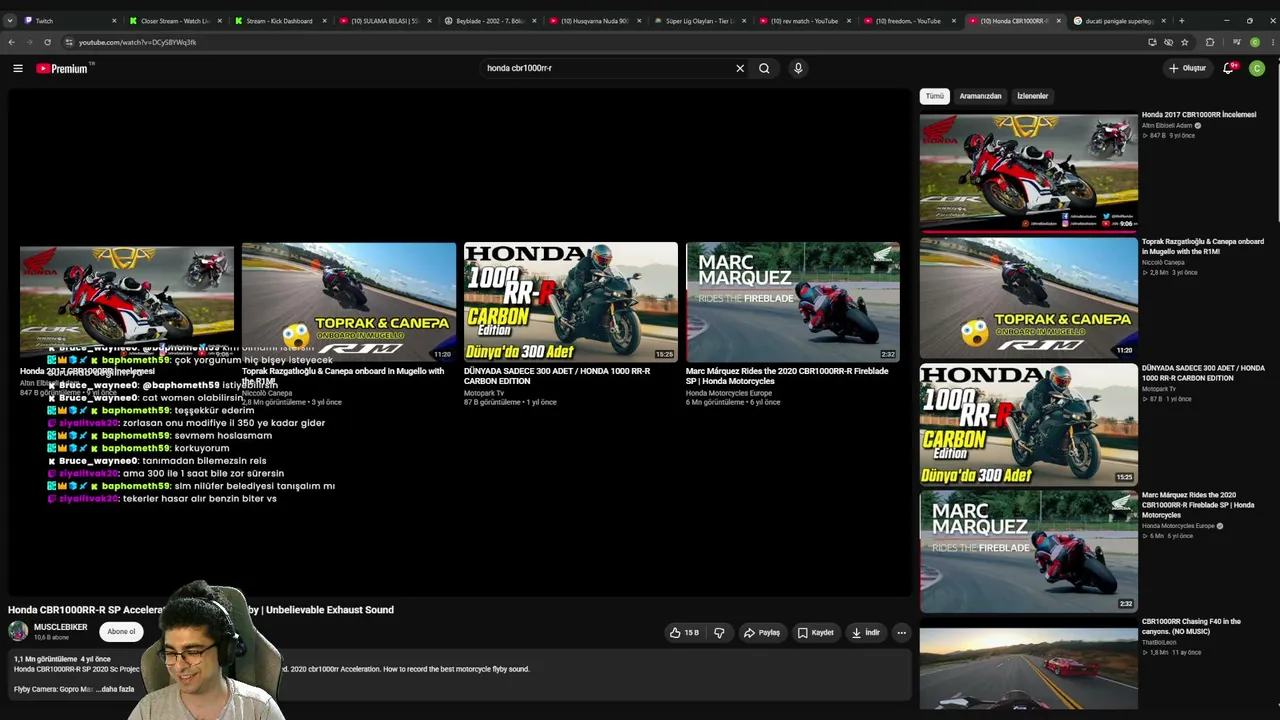Play end-screen 'Marc Marquez Rides the Fireblade' thumbnail

click(x=793, y=302)
